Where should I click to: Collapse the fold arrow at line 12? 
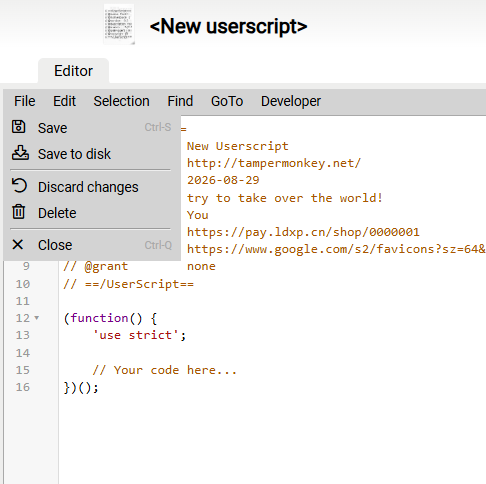(37, 318)
